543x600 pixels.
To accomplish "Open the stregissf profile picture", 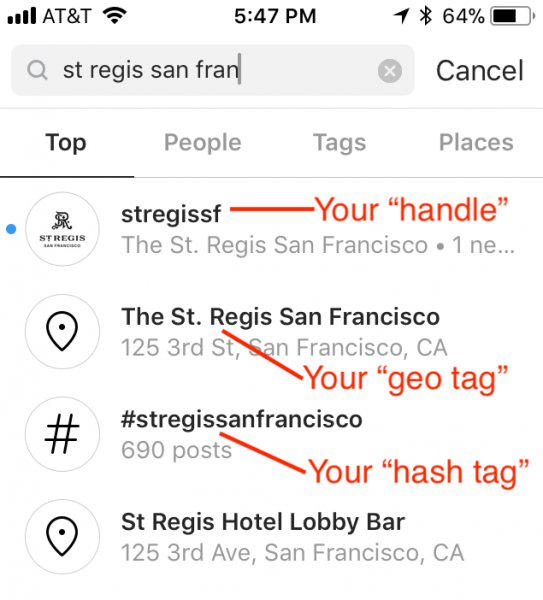I will [62, 229].
